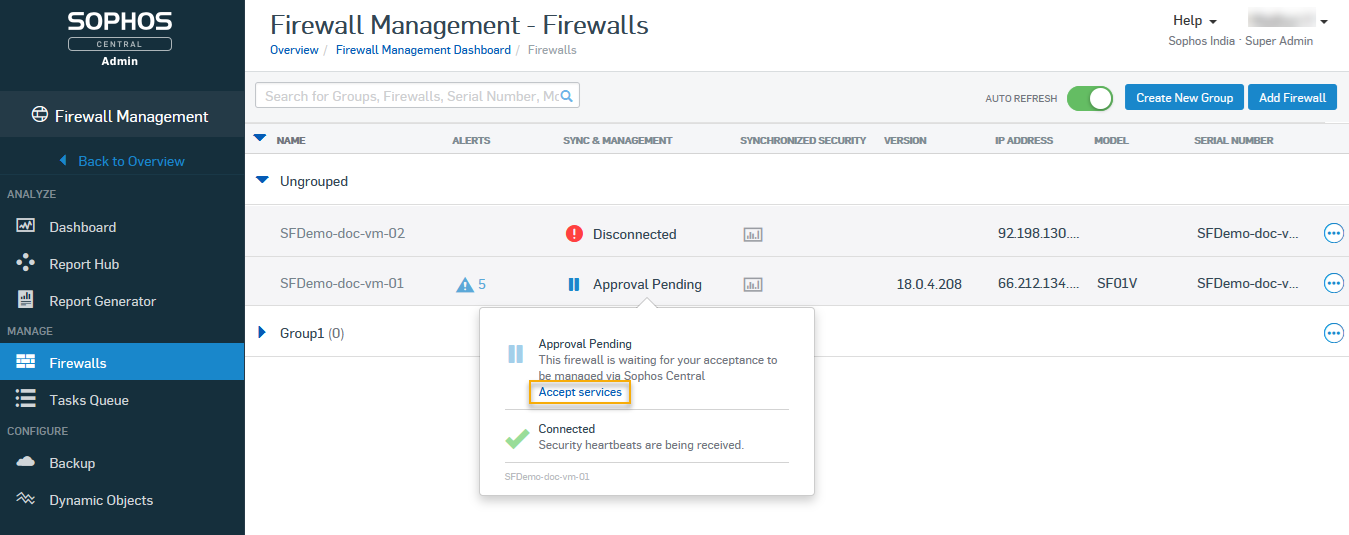Expand the Group1 firewall group
The width and height of the screenshot is (1349, 535).
(x=263, y=332)
